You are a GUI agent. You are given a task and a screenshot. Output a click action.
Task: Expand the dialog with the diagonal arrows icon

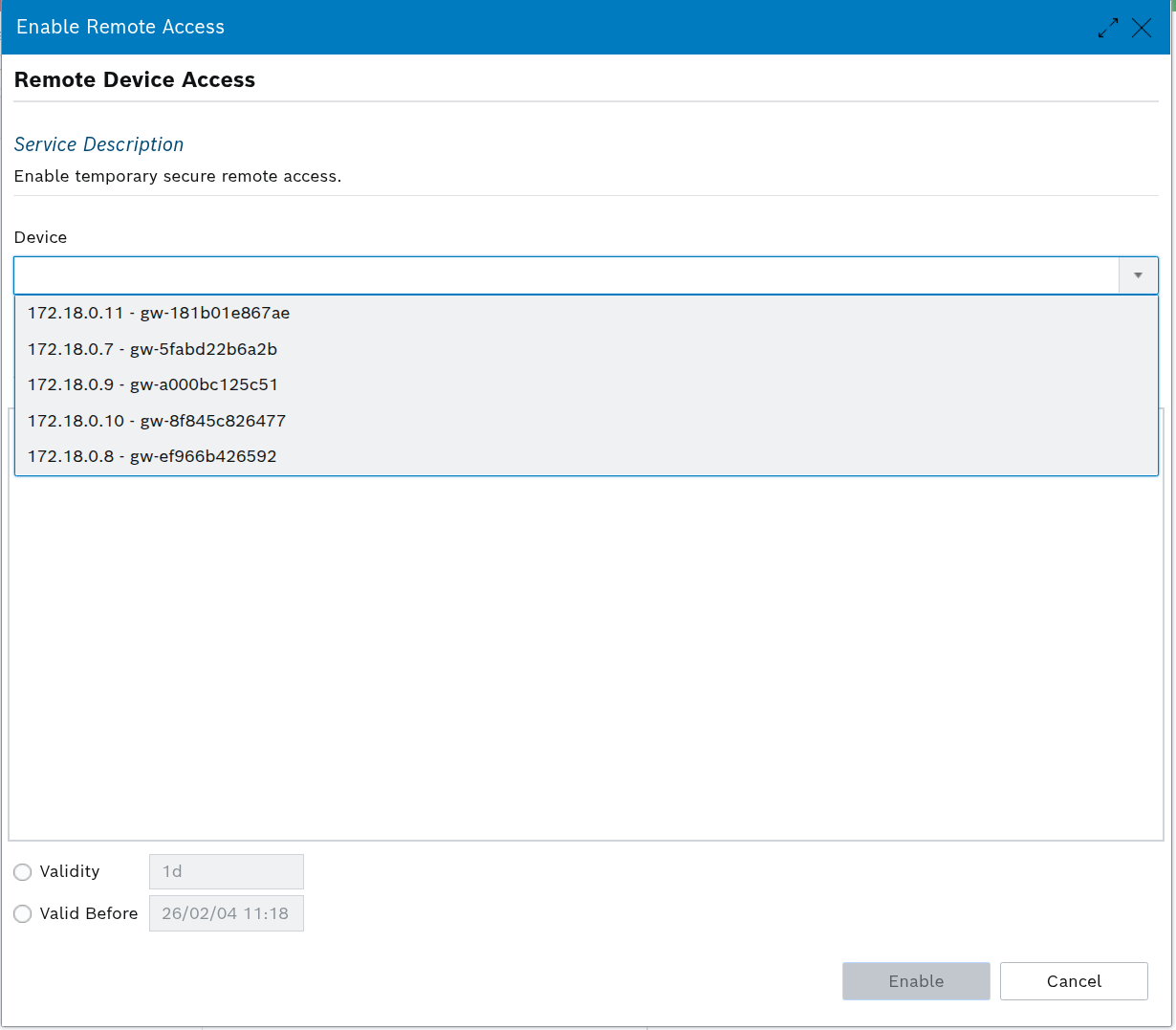point(1108,28)
